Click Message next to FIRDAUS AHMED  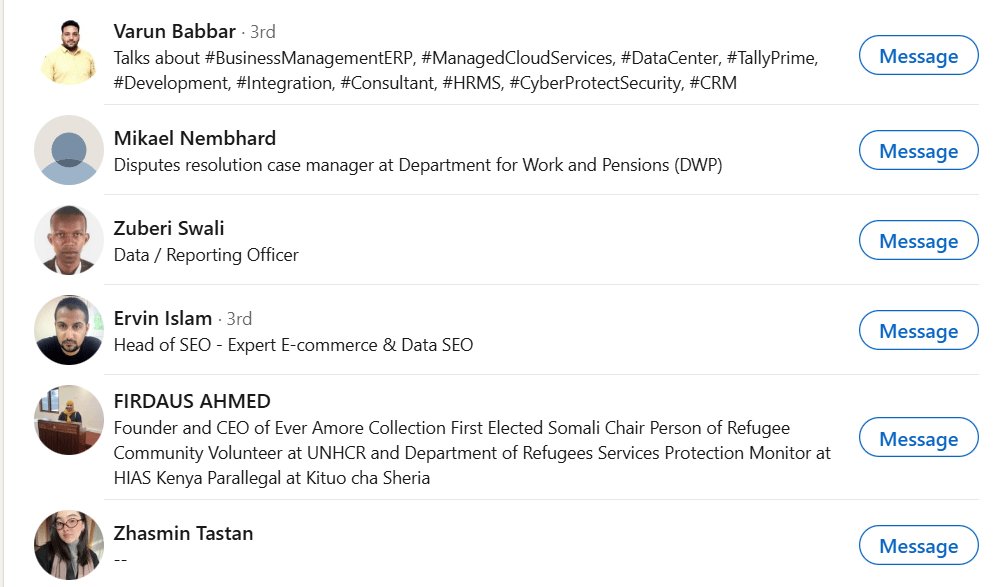click(918, 439)
